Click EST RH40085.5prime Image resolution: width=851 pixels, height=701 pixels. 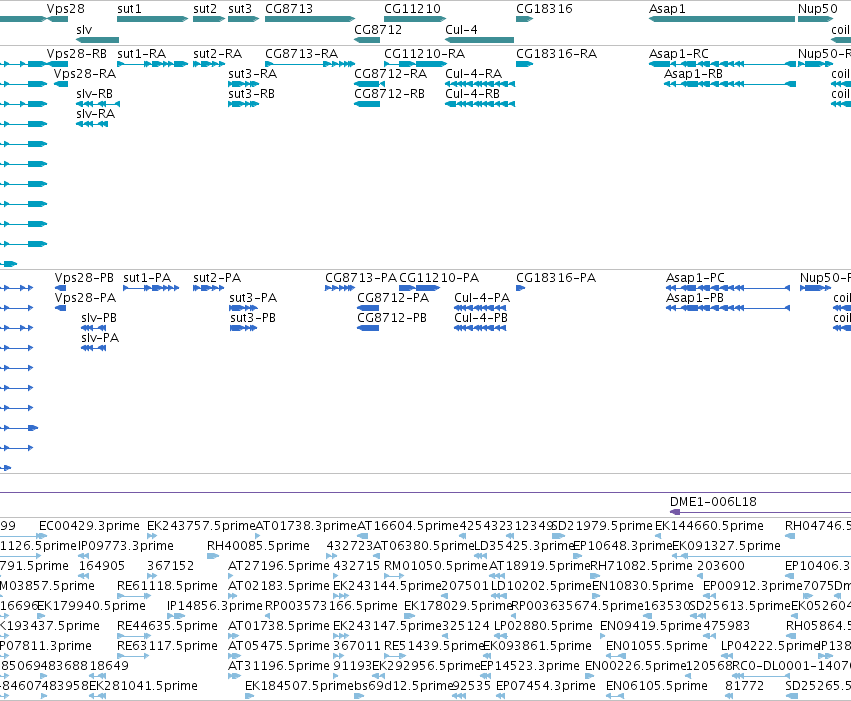[258, 546]
